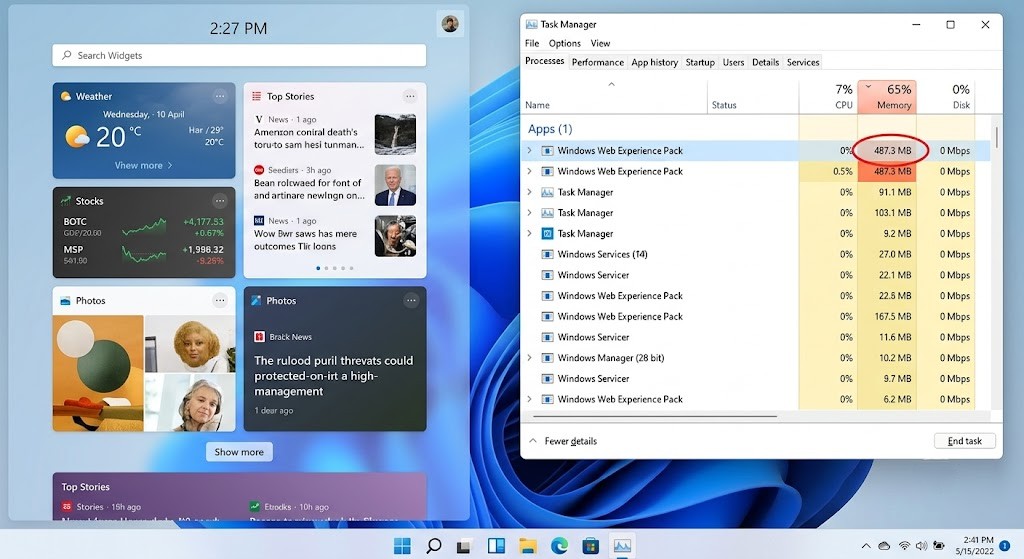Image resolution: width=1024 pixels, height=559 pixels.
Task: Click the Top Stories carousel page dots
Action: [x=334, y=268]
